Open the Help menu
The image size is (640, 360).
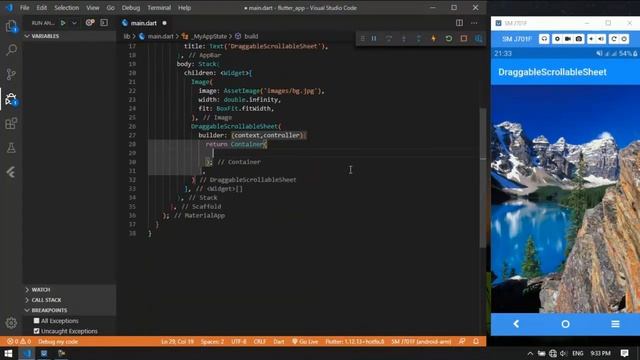184,8
